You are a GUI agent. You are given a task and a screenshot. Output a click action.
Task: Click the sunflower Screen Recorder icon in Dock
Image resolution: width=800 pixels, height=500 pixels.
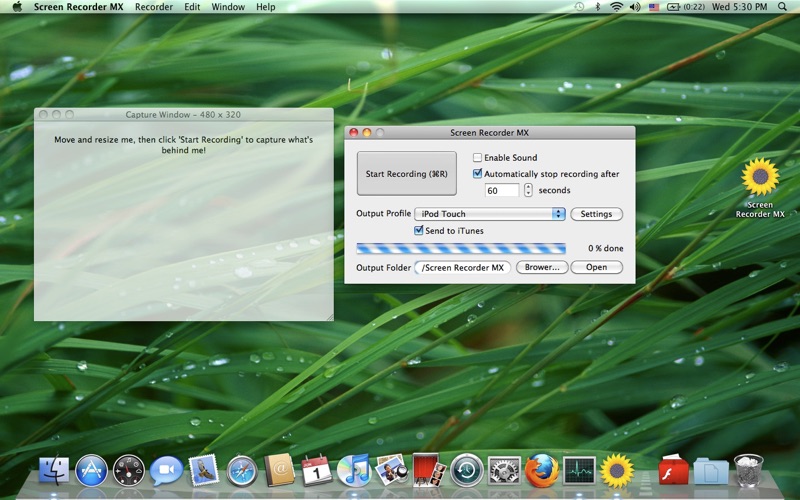[x=617, y=468]
